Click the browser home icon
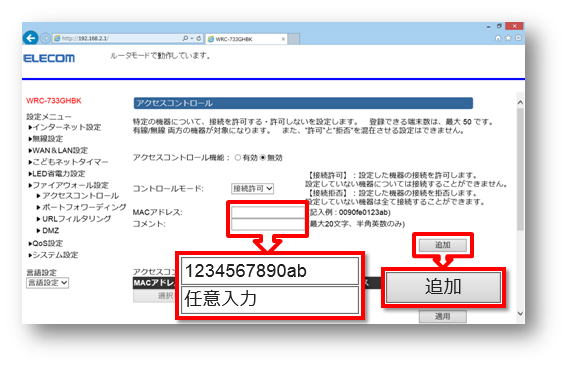Image resolution: width=567 pixels, height=366 pixels. click(x=498, y=38)
